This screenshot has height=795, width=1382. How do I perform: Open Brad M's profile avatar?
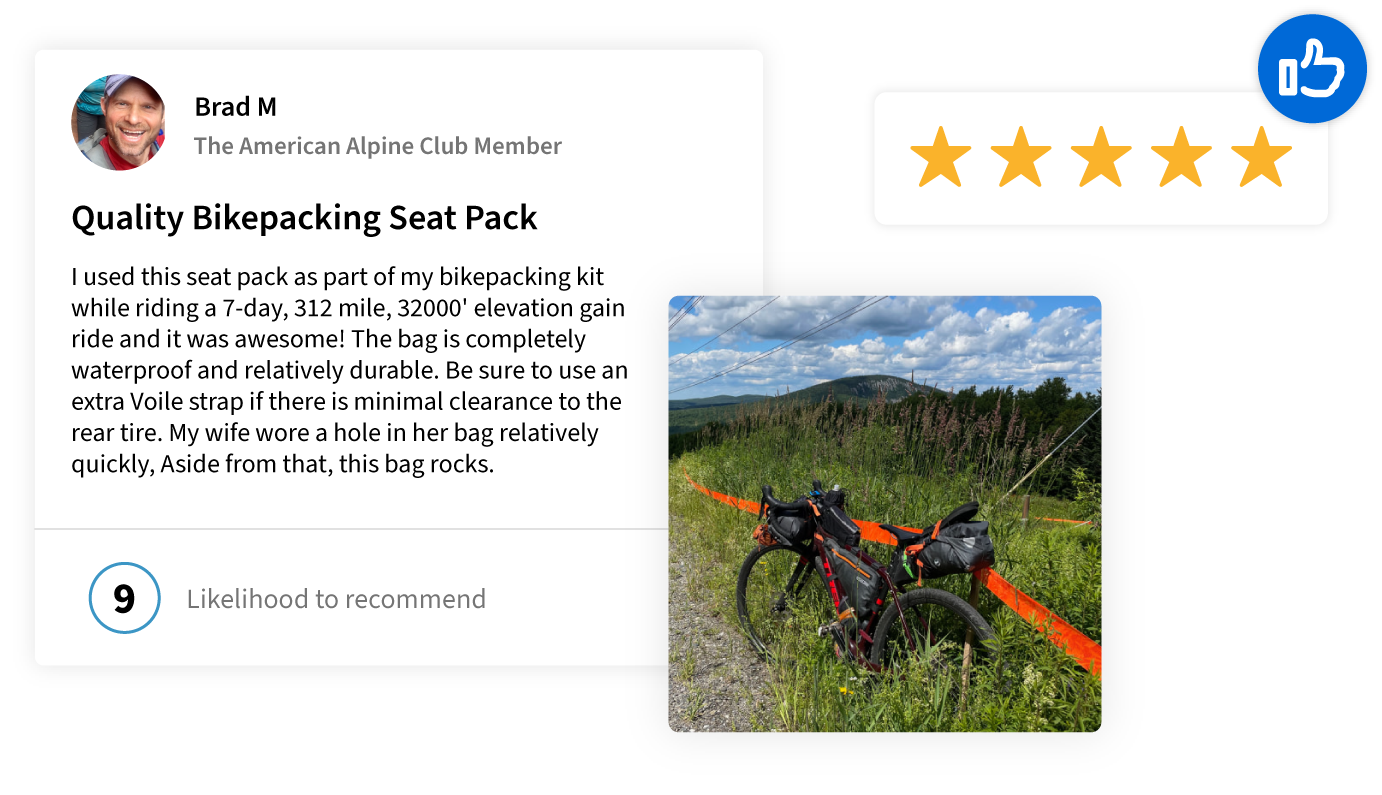point(119,122)
